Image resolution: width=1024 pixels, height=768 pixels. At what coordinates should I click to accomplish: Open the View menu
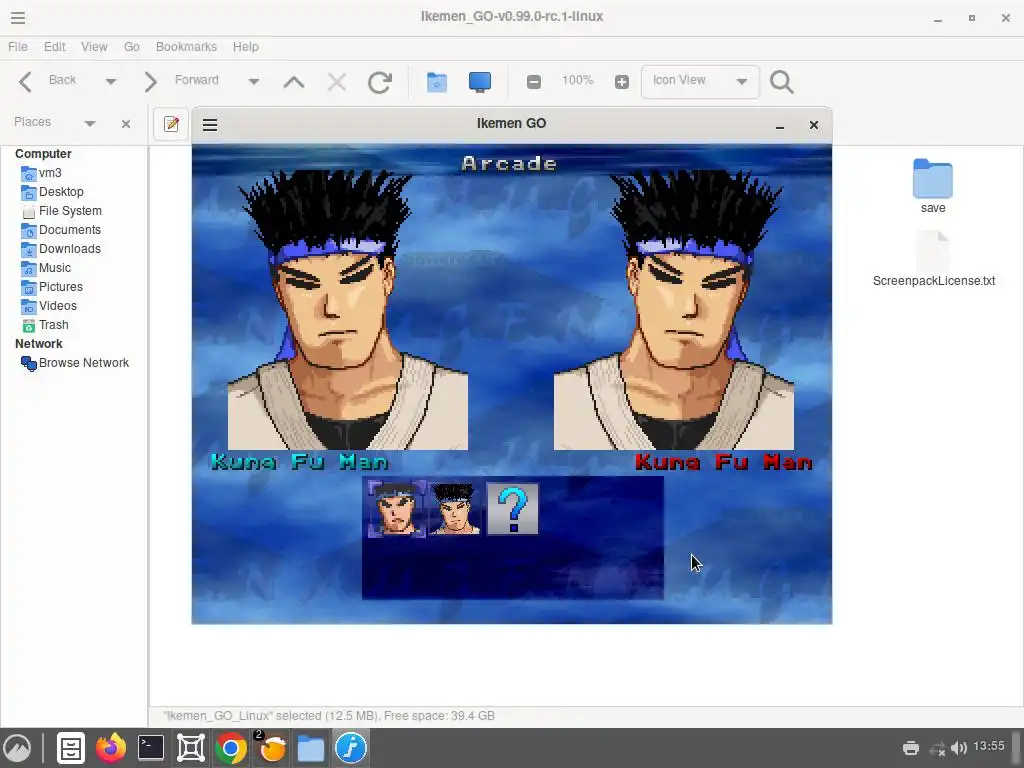point(94,47)
